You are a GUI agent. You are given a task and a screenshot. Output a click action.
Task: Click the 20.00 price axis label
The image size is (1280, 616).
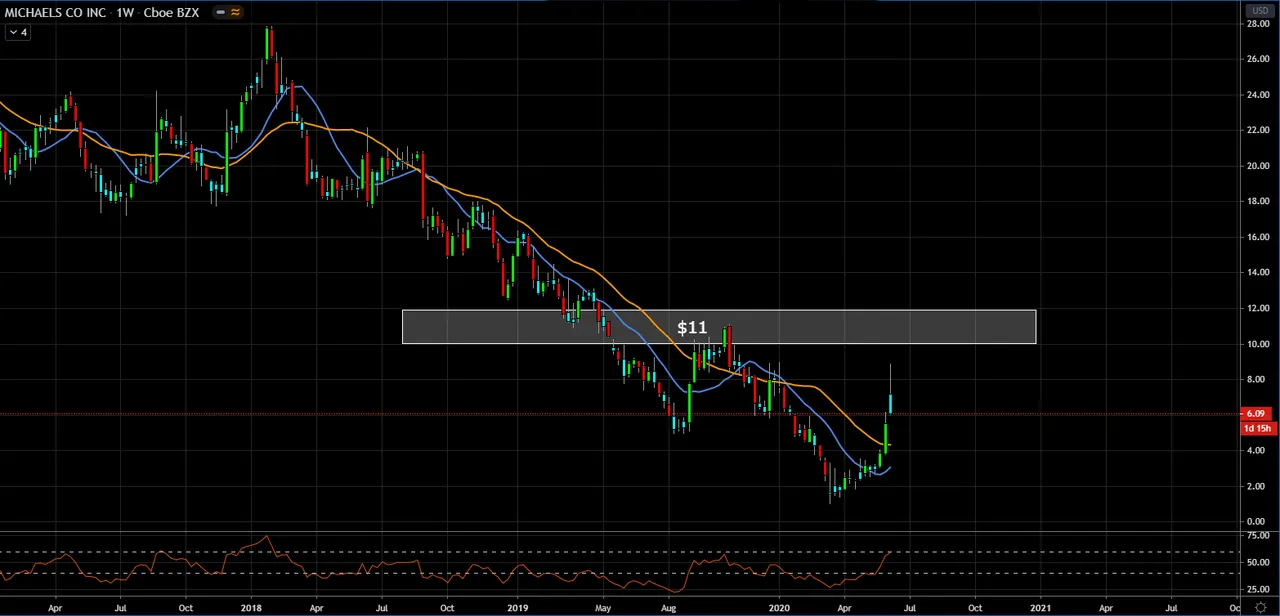[1258, 166]
